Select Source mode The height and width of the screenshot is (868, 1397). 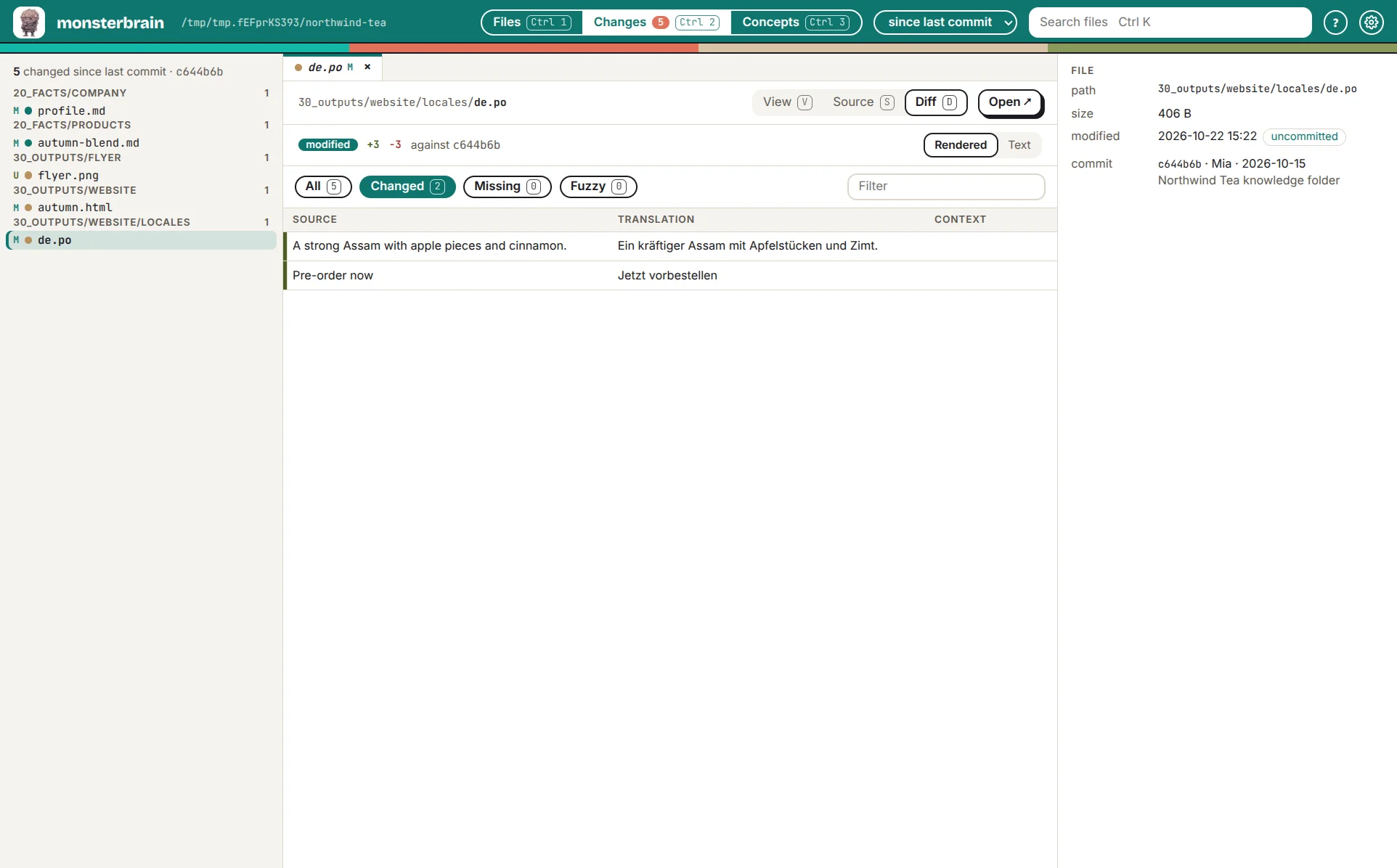pyautogui.click(x=863, y=102)
